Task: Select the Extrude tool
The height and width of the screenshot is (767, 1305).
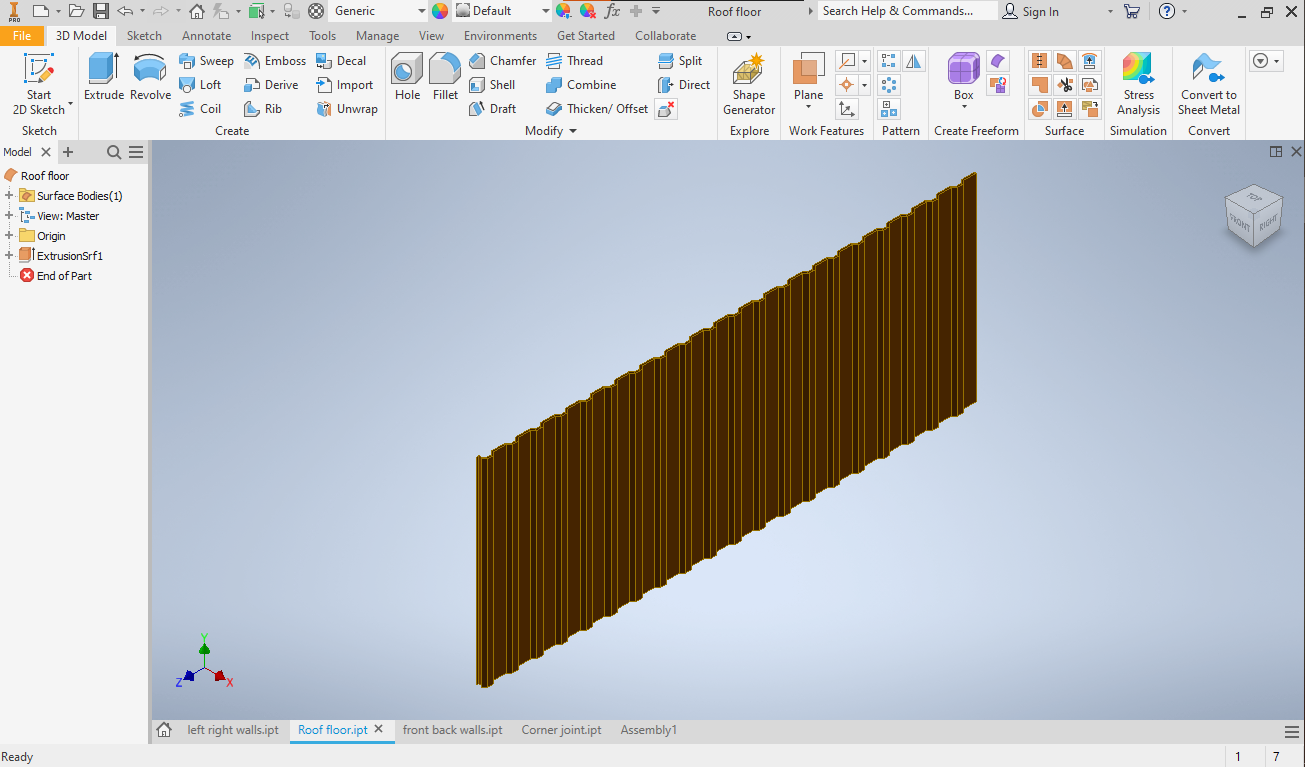Action: tap(104, 78)
